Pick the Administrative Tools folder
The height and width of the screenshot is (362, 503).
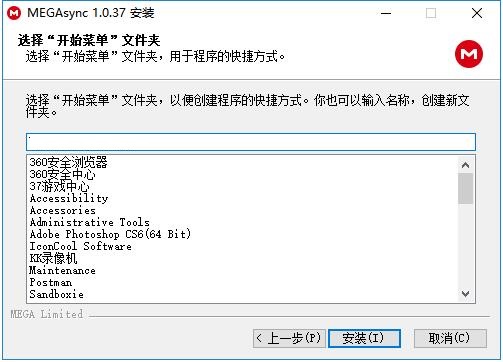[x=90, y=222]
